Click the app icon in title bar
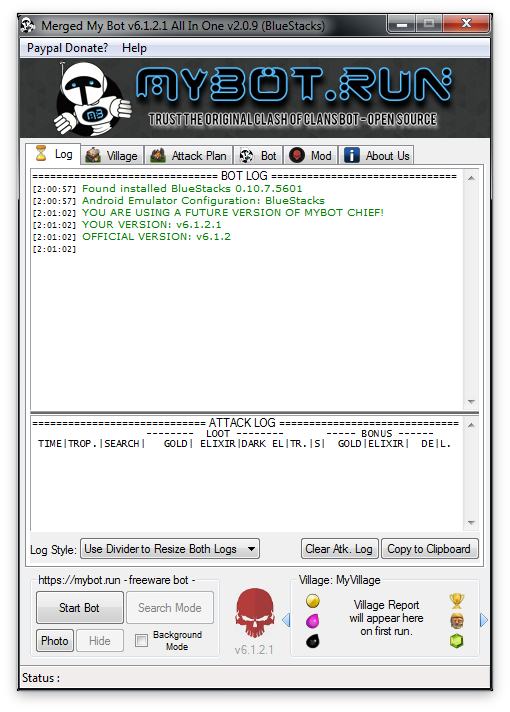 pos(28,25)
